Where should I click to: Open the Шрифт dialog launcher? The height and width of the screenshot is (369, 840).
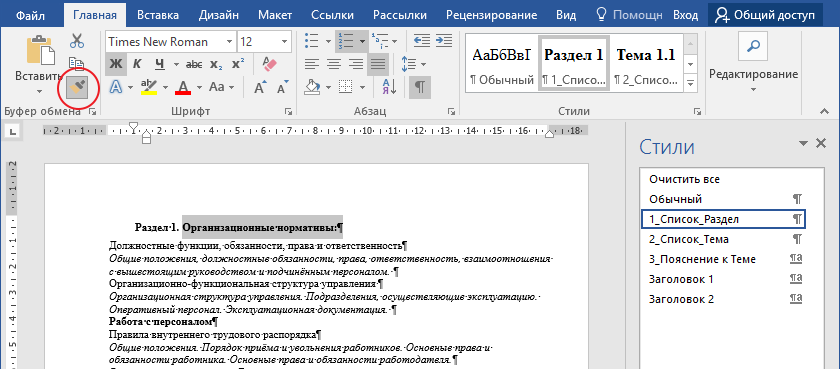coord(289,111)
